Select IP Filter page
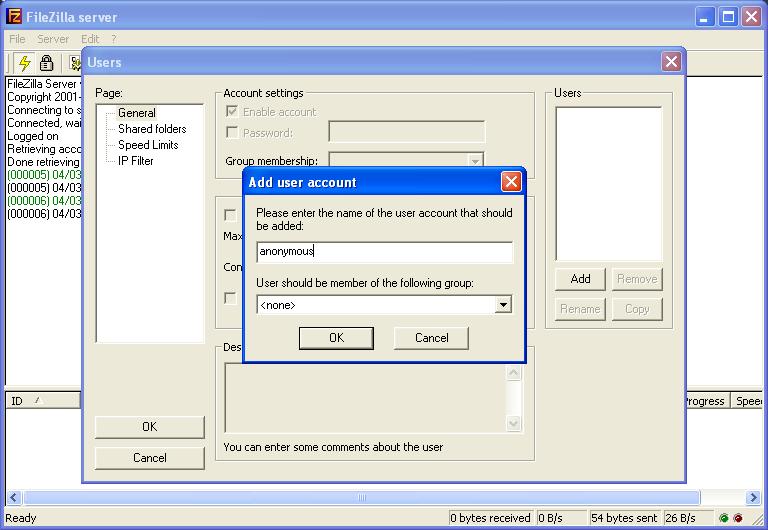768x530 pixels. pyautogui.click(x=136, y=161)
